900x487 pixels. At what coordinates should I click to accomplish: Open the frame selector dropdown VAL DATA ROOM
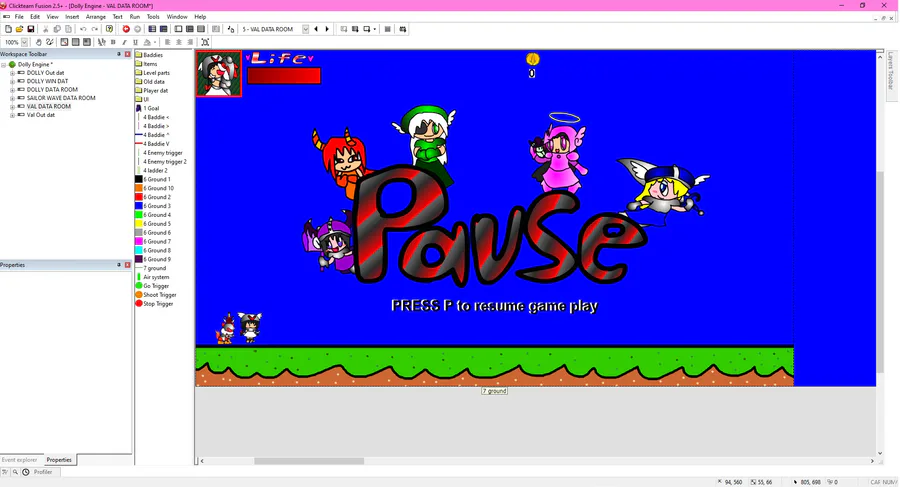coord(306,29)
